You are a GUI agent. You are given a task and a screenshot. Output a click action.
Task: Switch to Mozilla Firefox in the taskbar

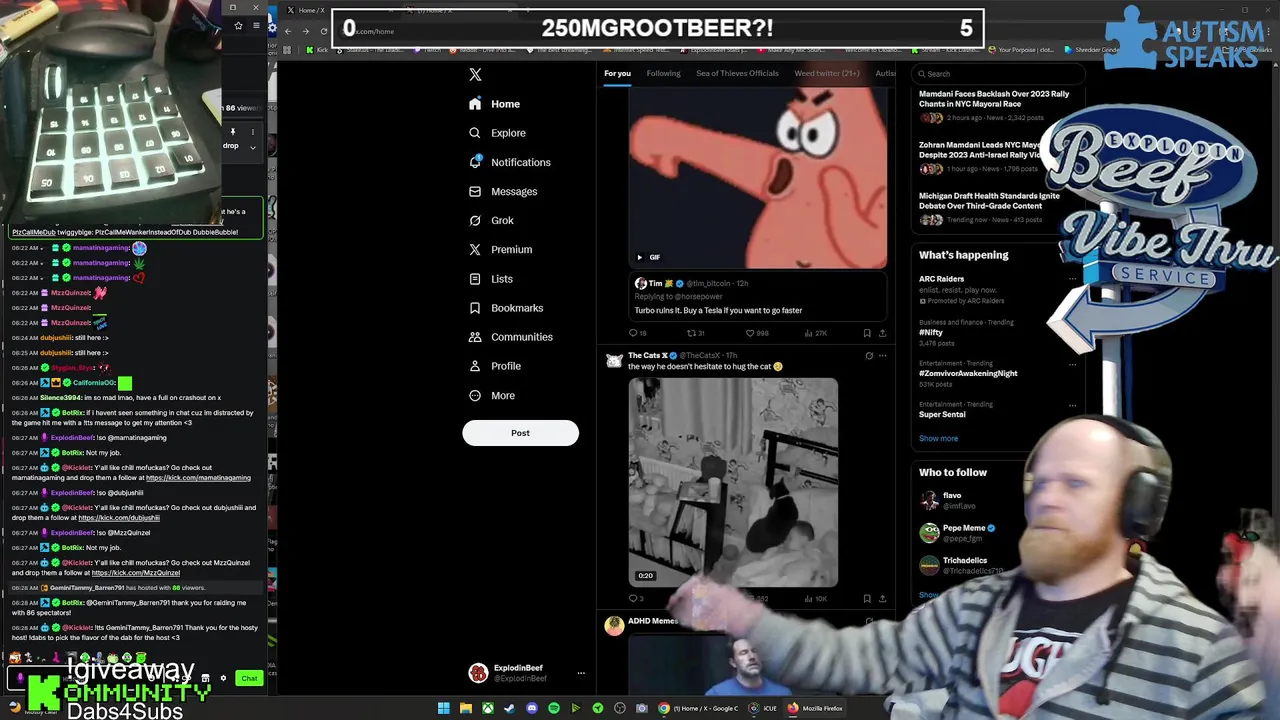coord(815,708)
